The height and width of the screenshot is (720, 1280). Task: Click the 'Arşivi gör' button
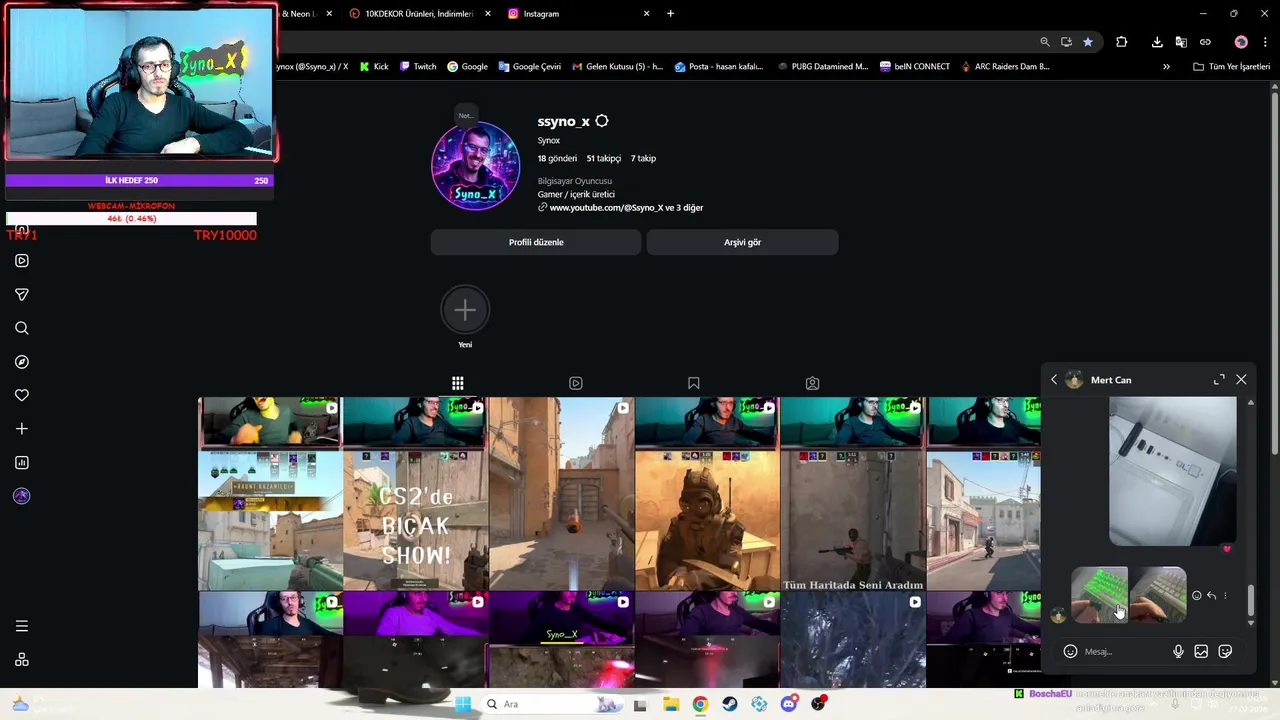point(742,242)
